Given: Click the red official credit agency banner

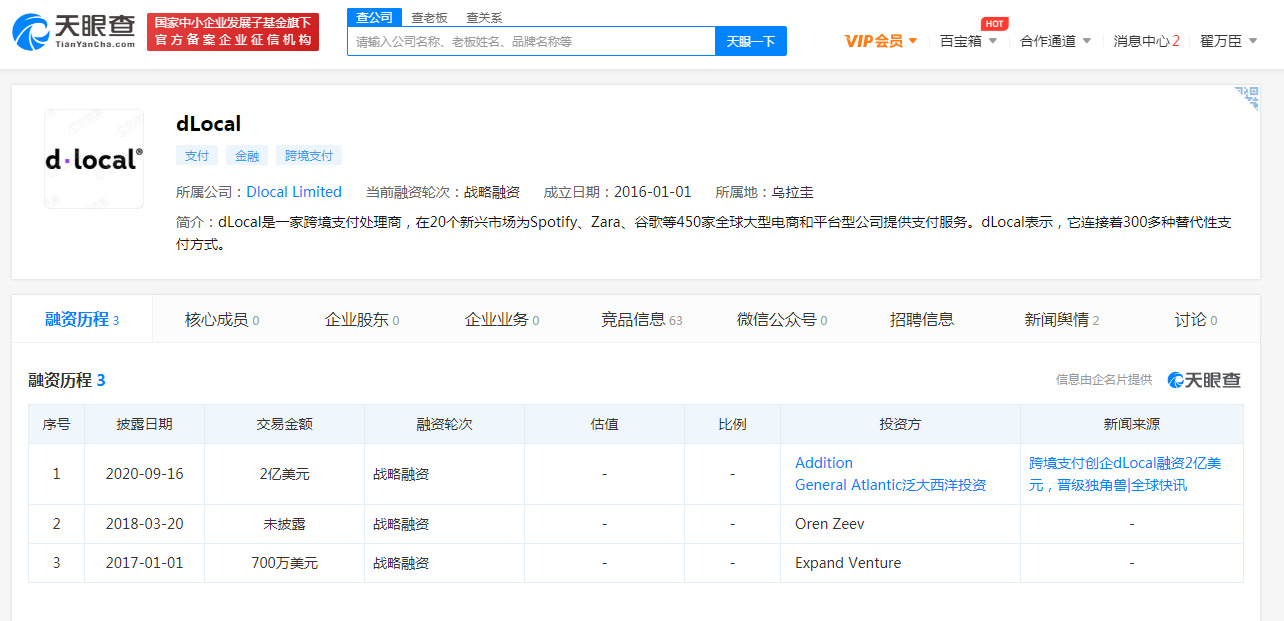Looking at the screenshot, I should click(233, 32).
